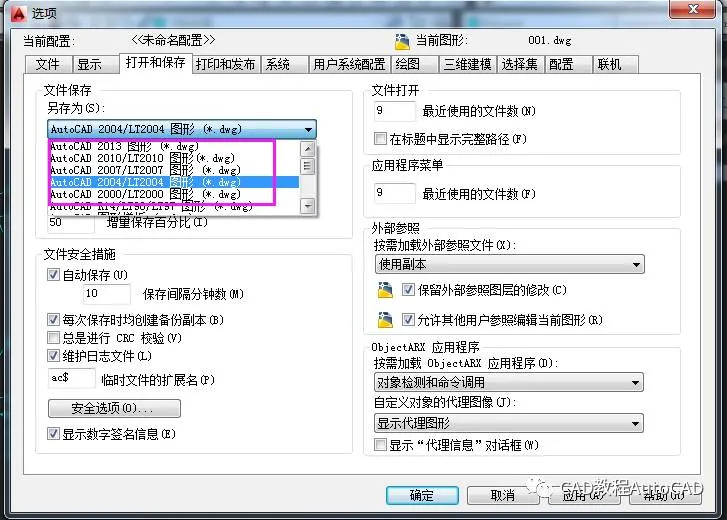This screenshot has height=520, width=727.
Task: Open 安全选项 button
Action: (x=115, y=408)
